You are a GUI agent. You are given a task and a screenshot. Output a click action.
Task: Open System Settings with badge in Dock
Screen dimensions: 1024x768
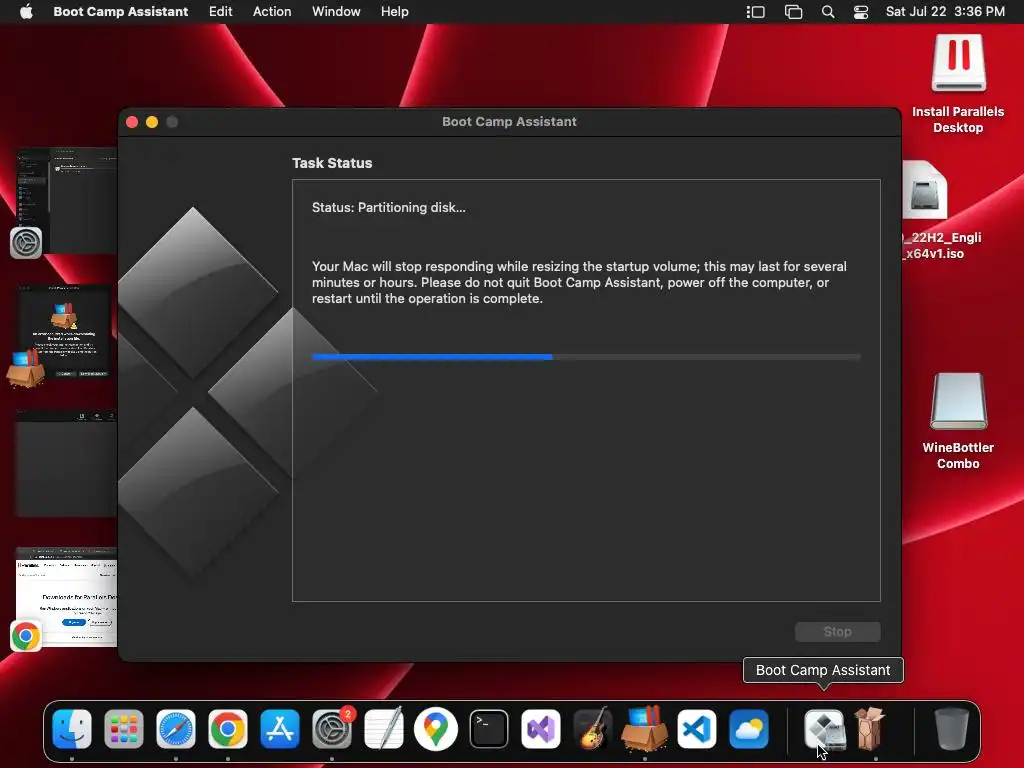[332, 729]
